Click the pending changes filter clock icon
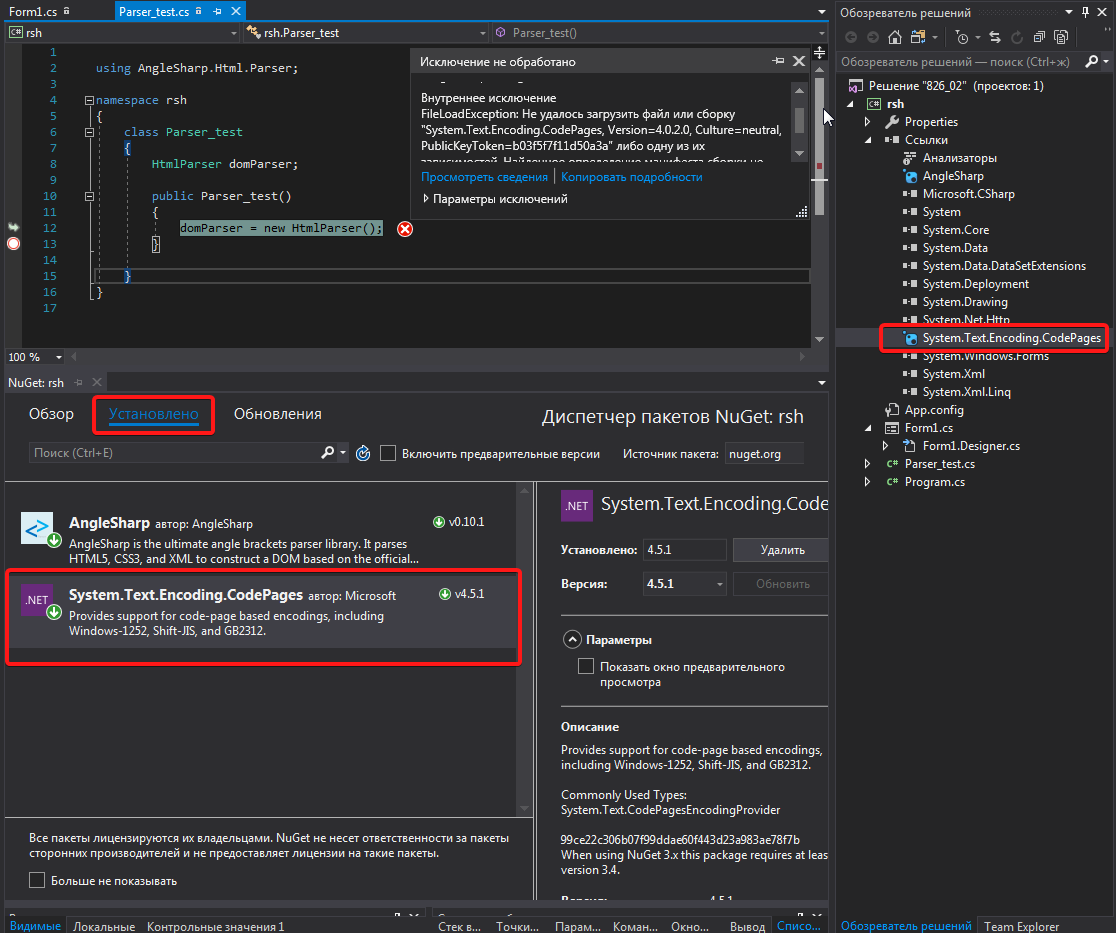 click(x=962, y=37)
